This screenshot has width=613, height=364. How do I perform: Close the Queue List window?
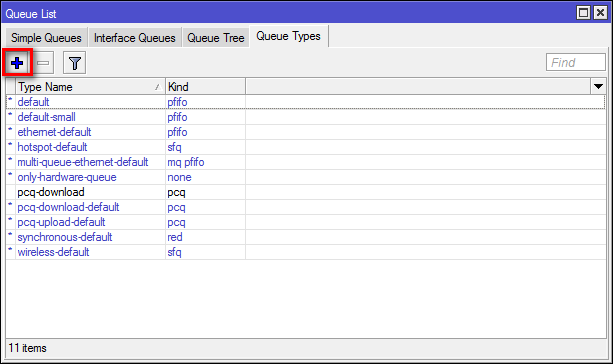(x=600, y=13)
